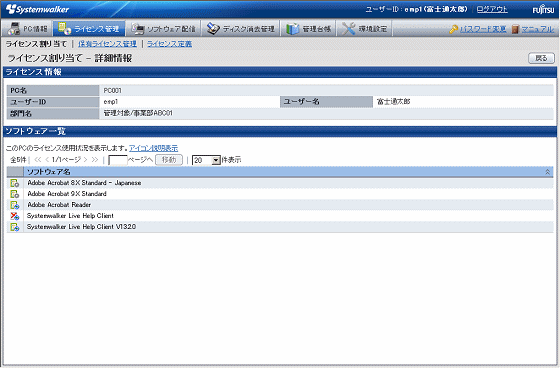This screenshot has width=560, height=368.
Task: Open the 20件表示 dropdown
Action: coord(206,160)
